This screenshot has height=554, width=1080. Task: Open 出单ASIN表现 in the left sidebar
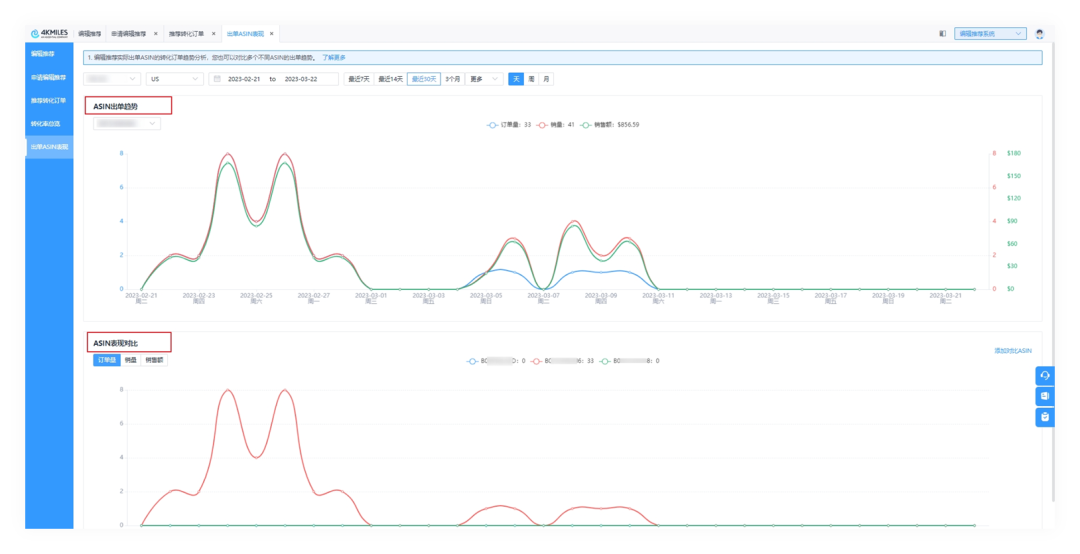[x=49, y=147]
